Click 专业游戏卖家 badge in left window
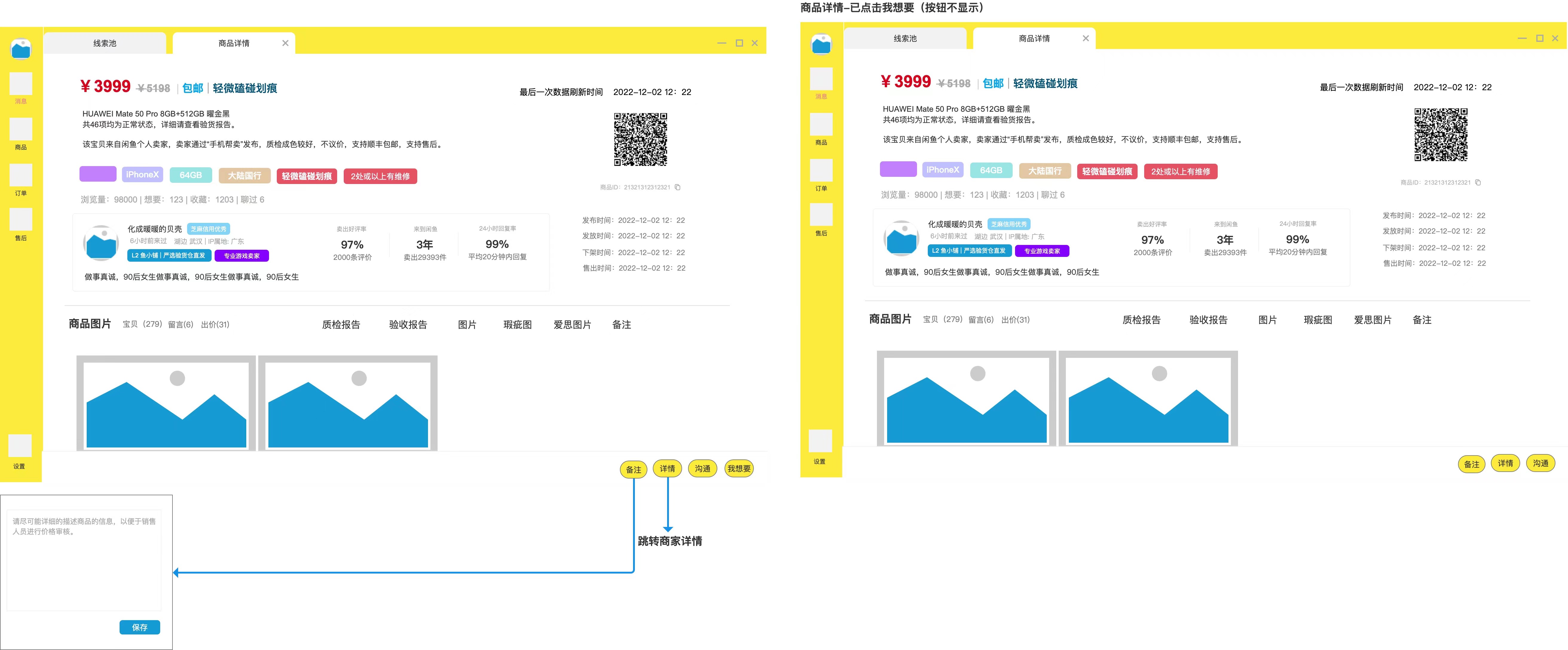The width and height of the screenshot is (1568, 650). 242,256
